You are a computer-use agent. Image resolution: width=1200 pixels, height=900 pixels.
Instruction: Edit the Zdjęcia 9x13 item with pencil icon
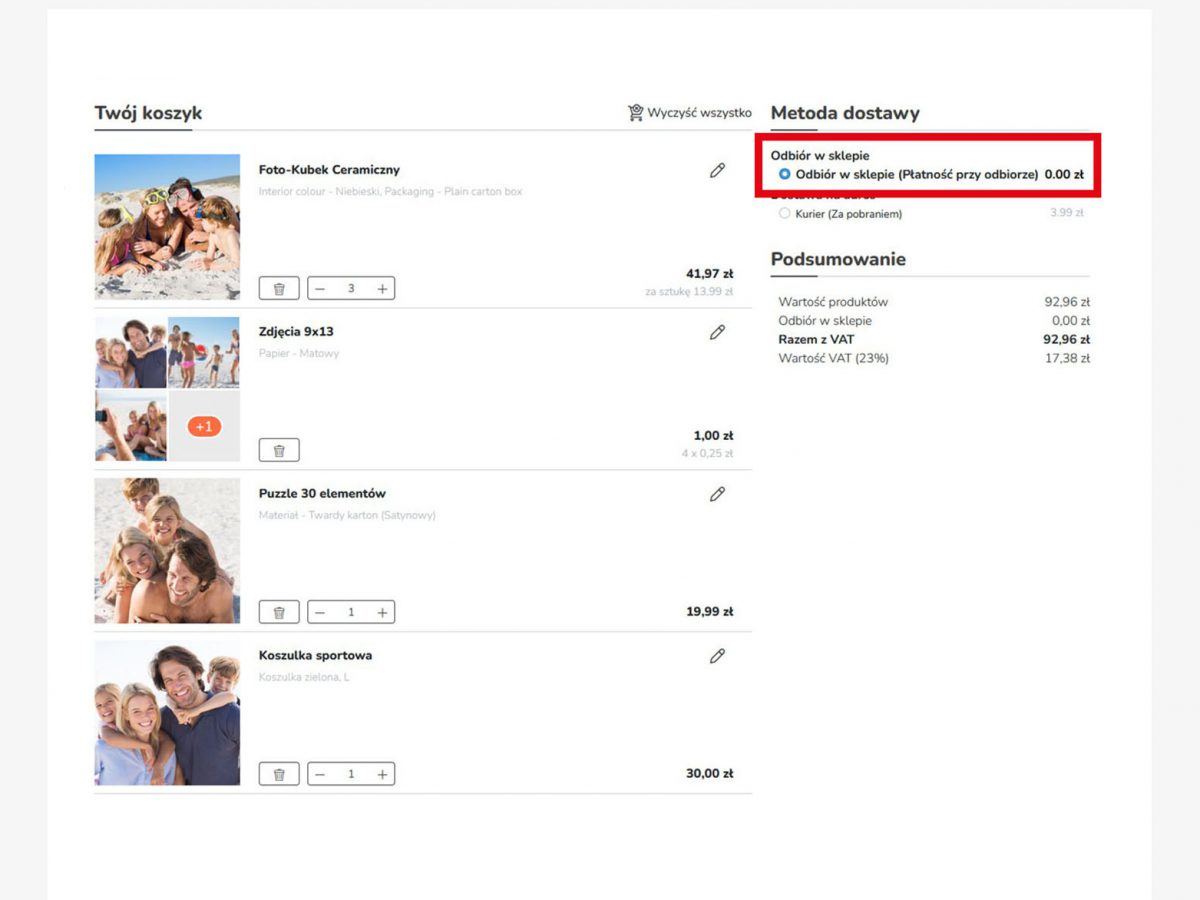click(x=717, y=333)
